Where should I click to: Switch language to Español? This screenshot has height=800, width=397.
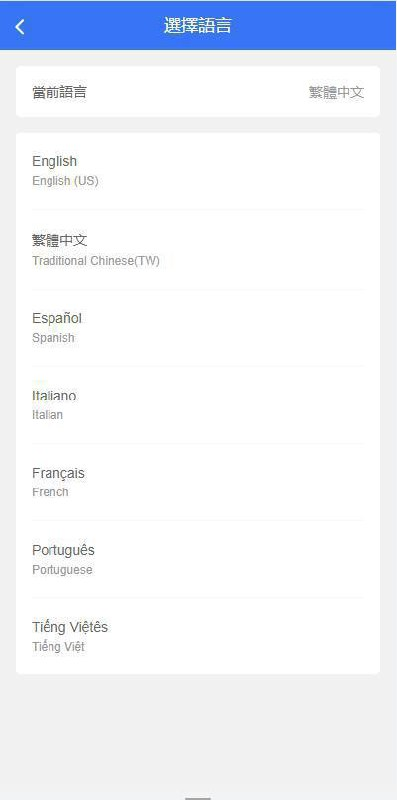point(198,328)
